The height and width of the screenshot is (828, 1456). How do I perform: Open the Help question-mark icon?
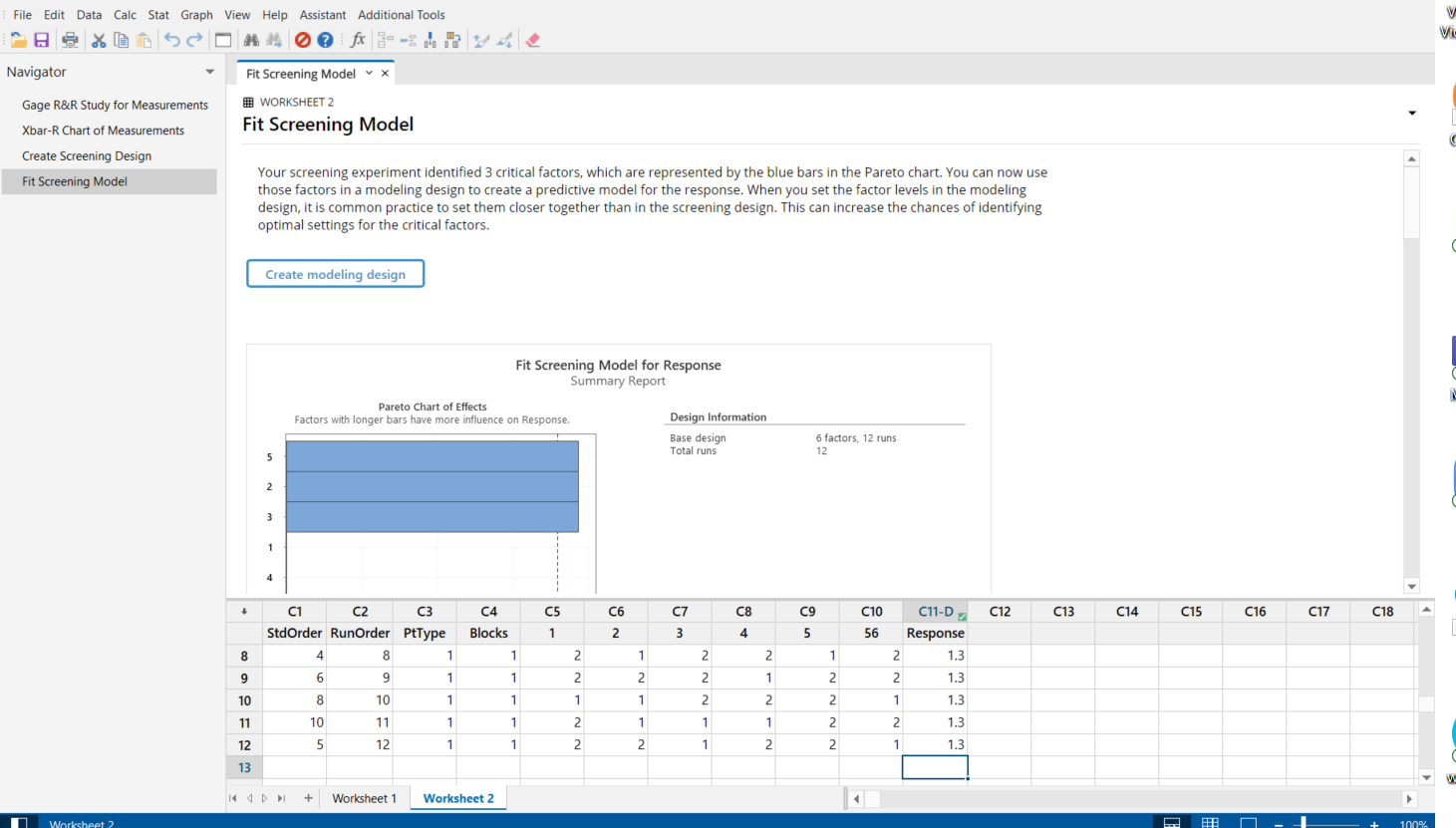click(326, 40)
